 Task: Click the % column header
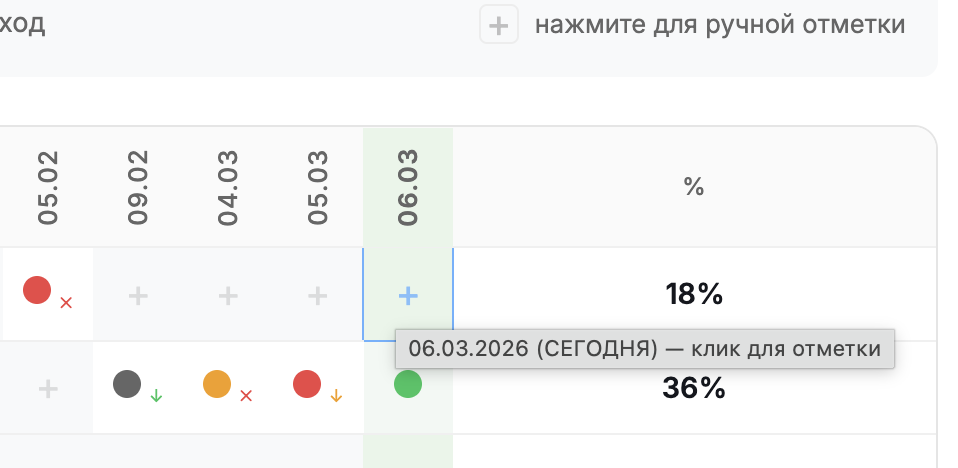[x=694, y=187]
